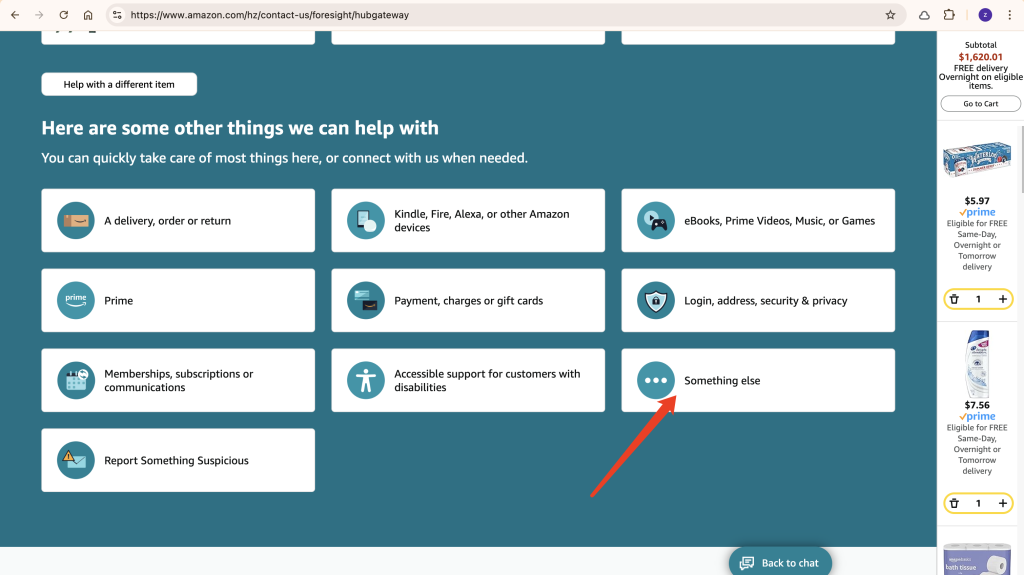
Task: Open Accessible support for customers with disabilities
Action: click(x=468, y=380)
